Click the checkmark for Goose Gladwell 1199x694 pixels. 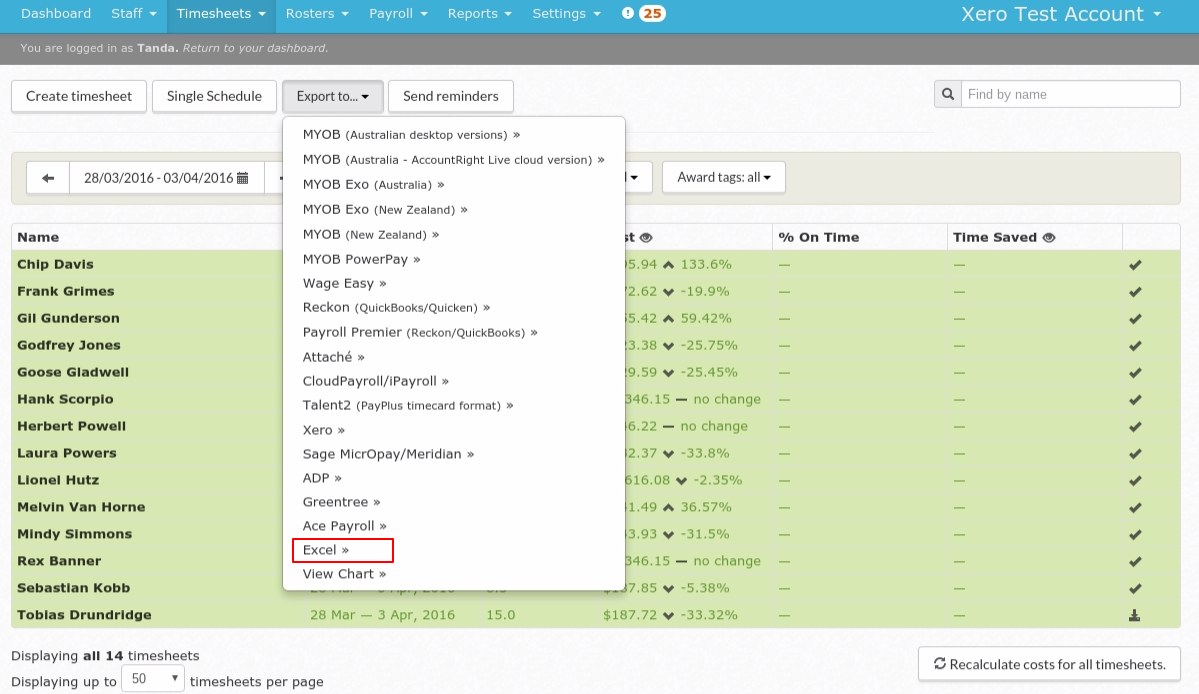coord(1135,372)
